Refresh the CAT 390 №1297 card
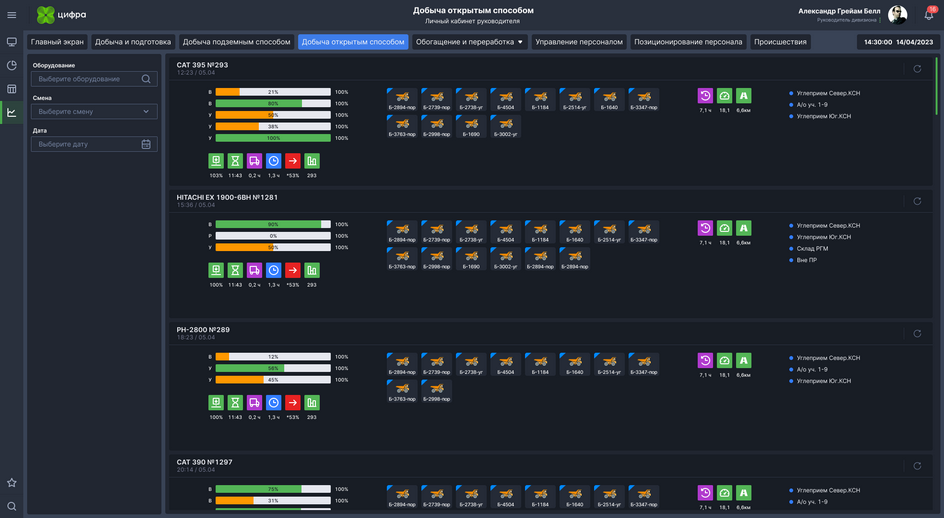The height and width of the screenshot is (518, 944). [x=917, y=466]
